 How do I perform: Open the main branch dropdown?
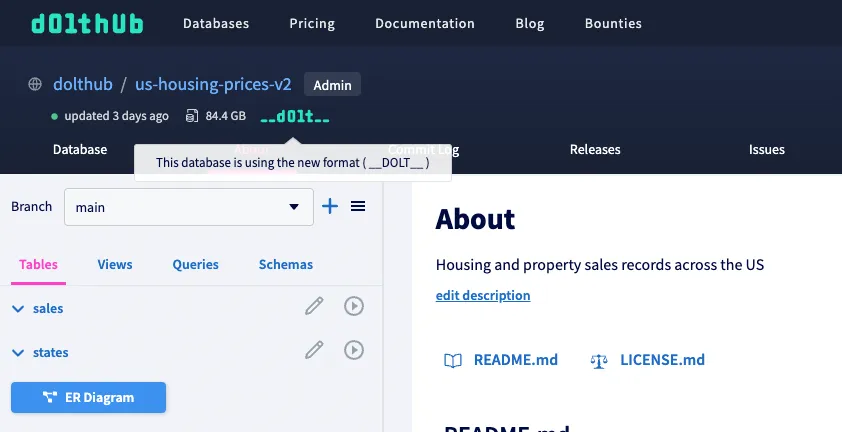[188, 207]
